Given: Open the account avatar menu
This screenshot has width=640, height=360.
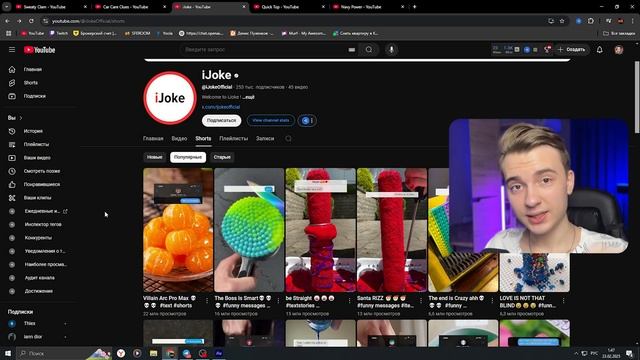Looking at the screenshot, I should (619, 50).
